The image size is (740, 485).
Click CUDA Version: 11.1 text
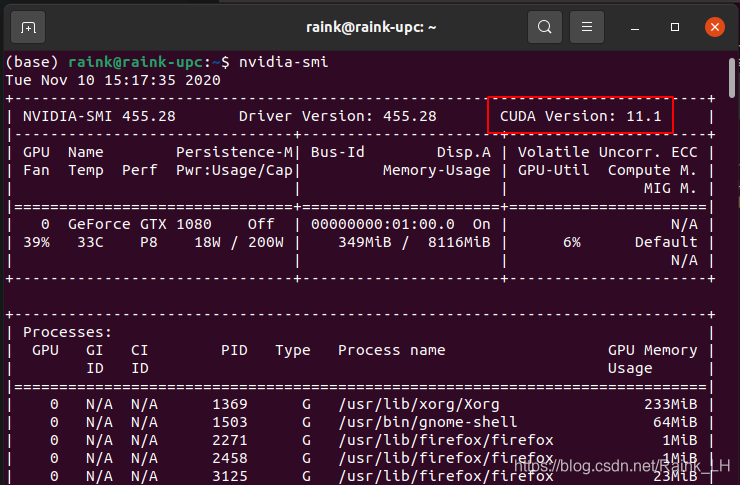click(x=580, y=116)
